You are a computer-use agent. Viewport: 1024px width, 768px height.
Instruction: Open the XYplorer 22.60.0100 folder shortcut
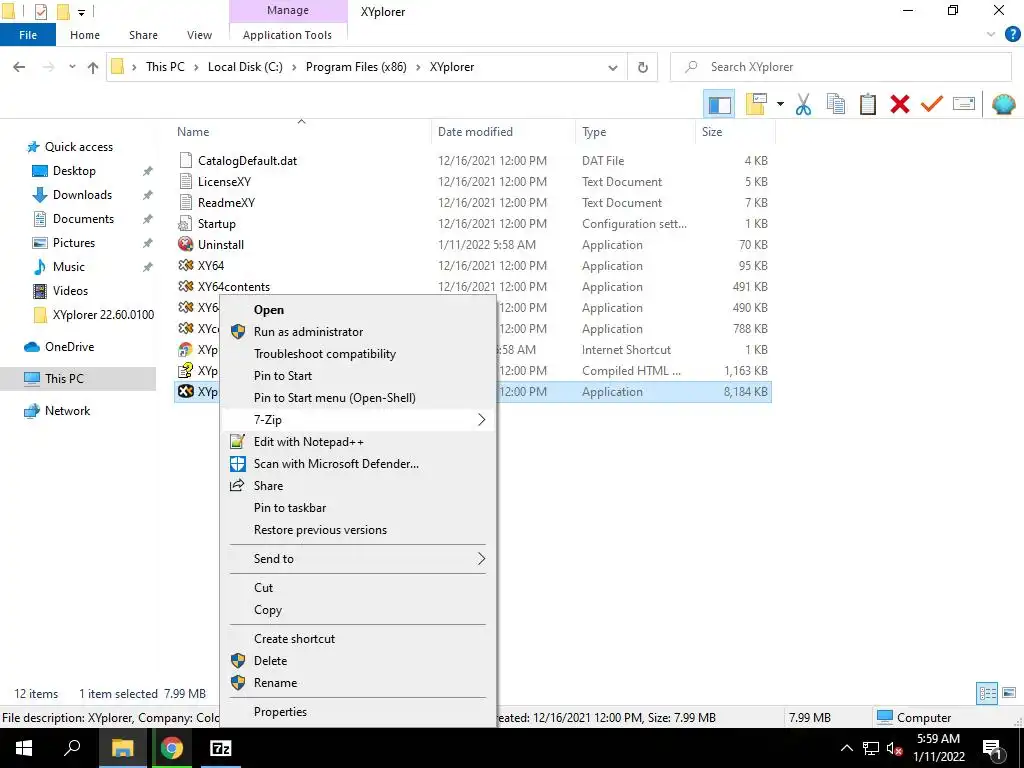point(103,315)
